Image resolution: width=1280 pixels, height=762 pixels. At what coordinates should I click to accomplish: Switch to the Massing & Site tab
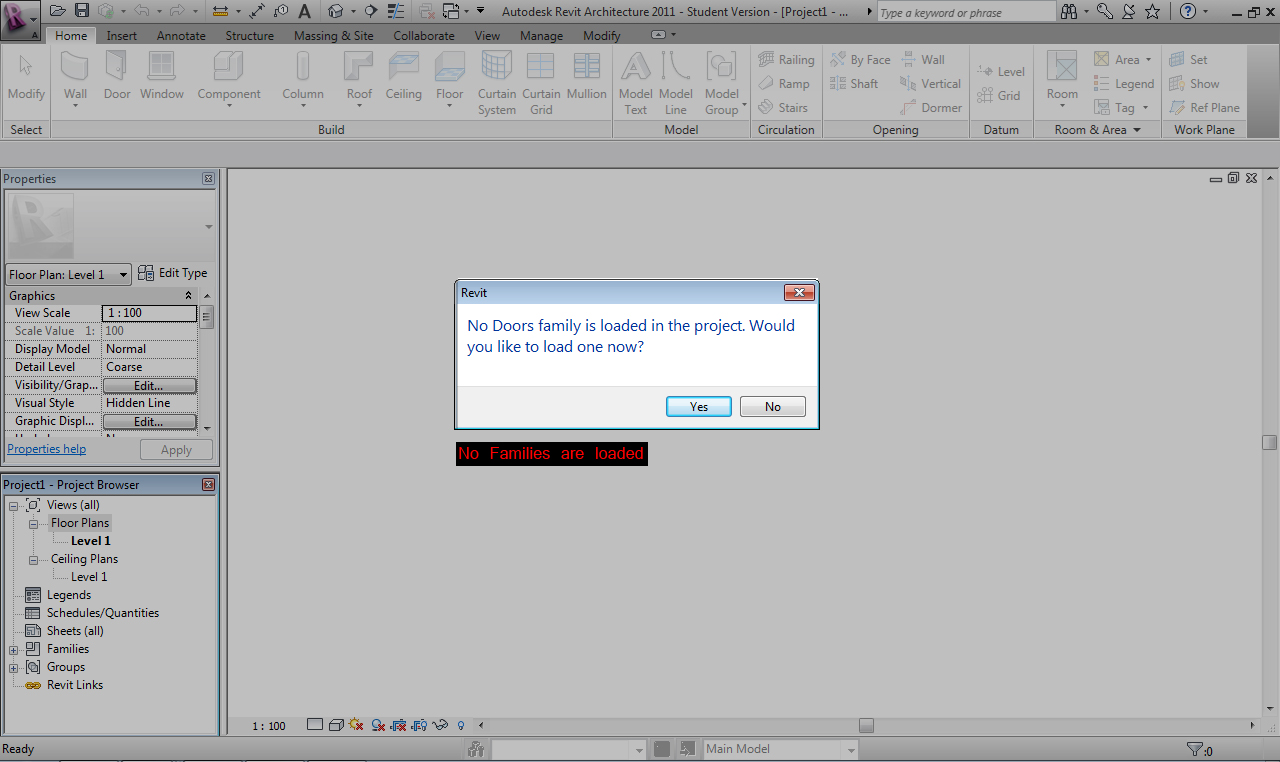(334, 35)
